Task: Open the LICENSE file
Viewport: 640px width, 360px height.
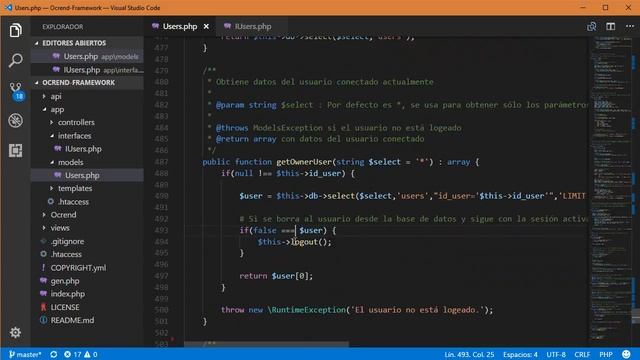Action: pyautogui.click(x=87, y=307)
